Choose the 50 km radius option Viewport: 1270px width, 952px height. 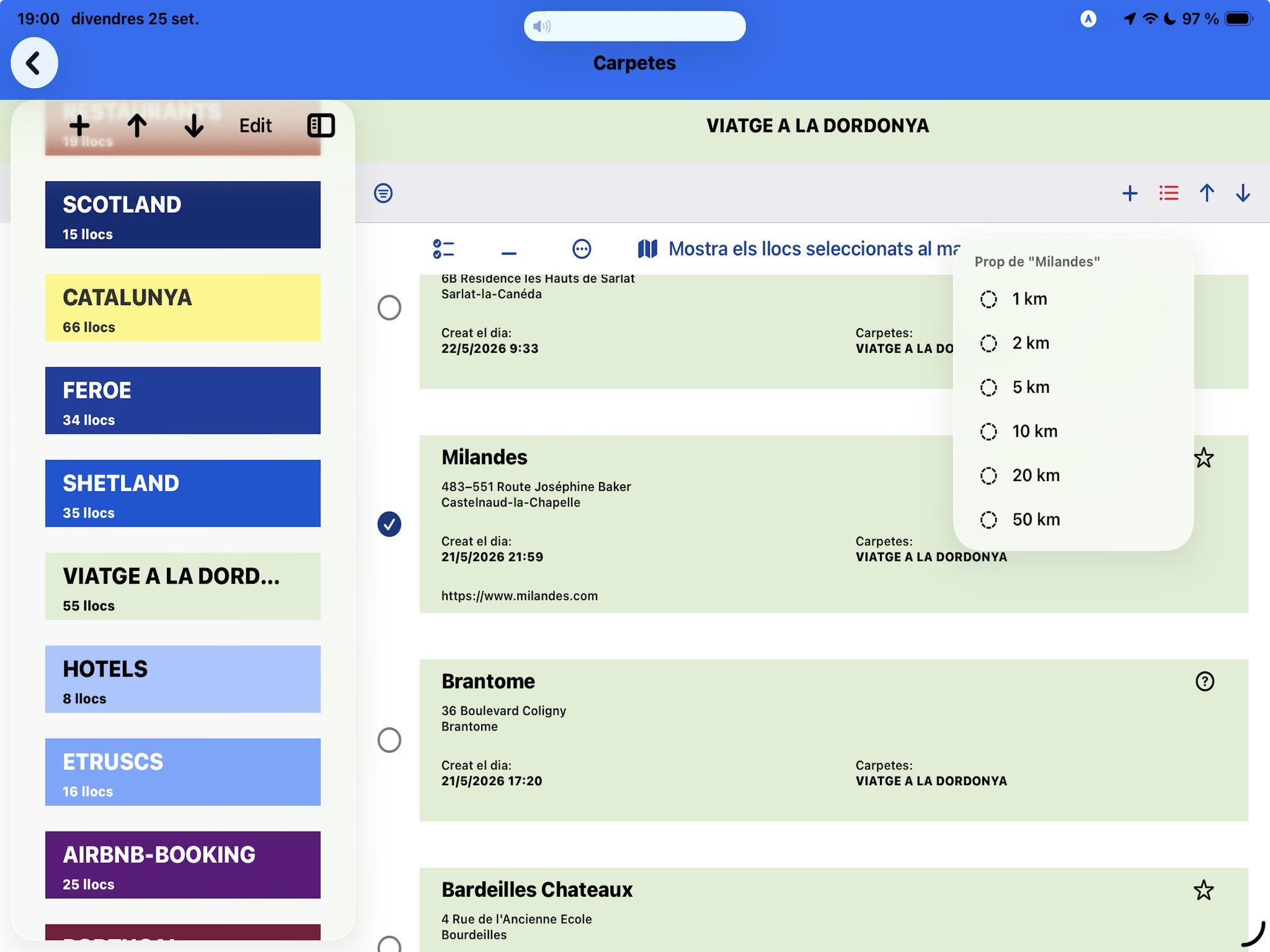pos(1073,519)
